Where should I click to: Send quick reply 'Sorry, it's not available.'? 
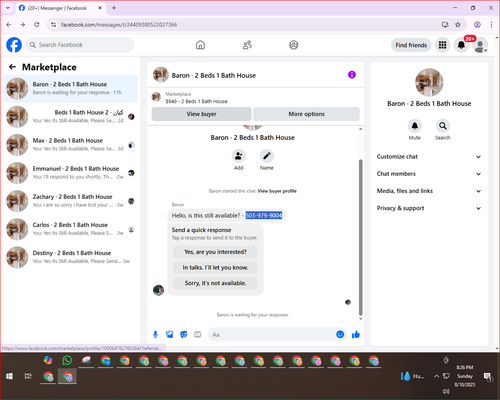[x=215, y=283]
